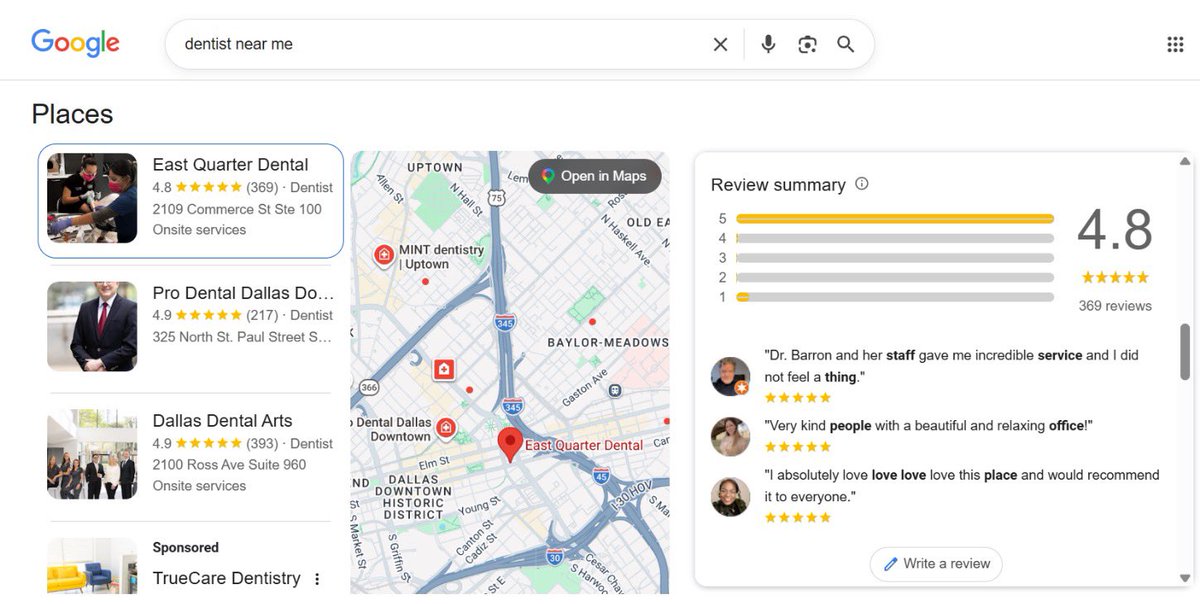
Task: Open the sponsored TrueCare Dentistry listing
Action: coord(226,578)
